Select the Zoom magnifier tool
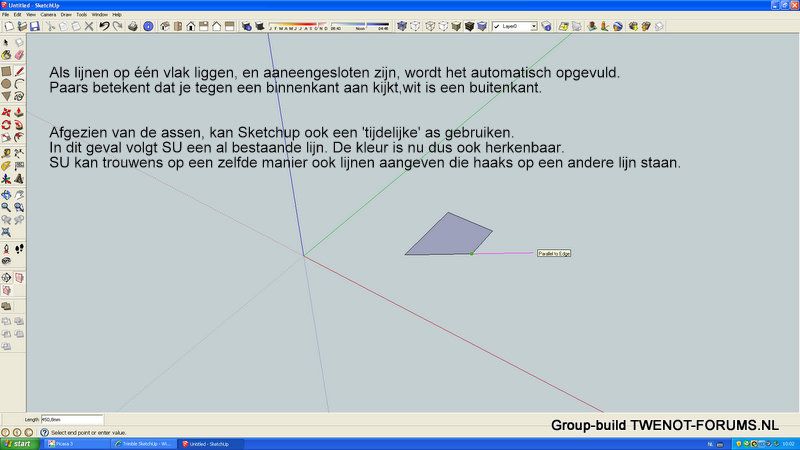The image size is (800, 450). [x=6, y=207]
